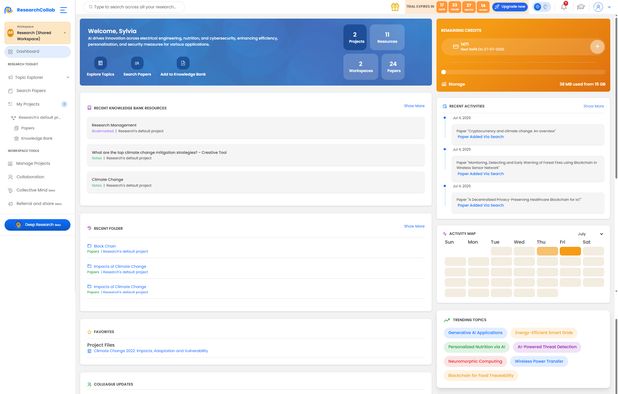Click the ResearchCollab logo
Image resolution: width=618 pixels, height=394 pixels.
(x=30, y=10)
